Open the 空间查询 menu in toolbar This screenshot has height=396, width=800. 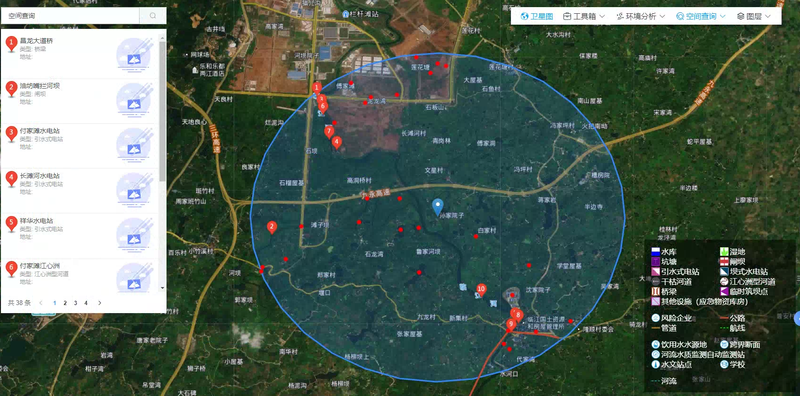[701, 16]
